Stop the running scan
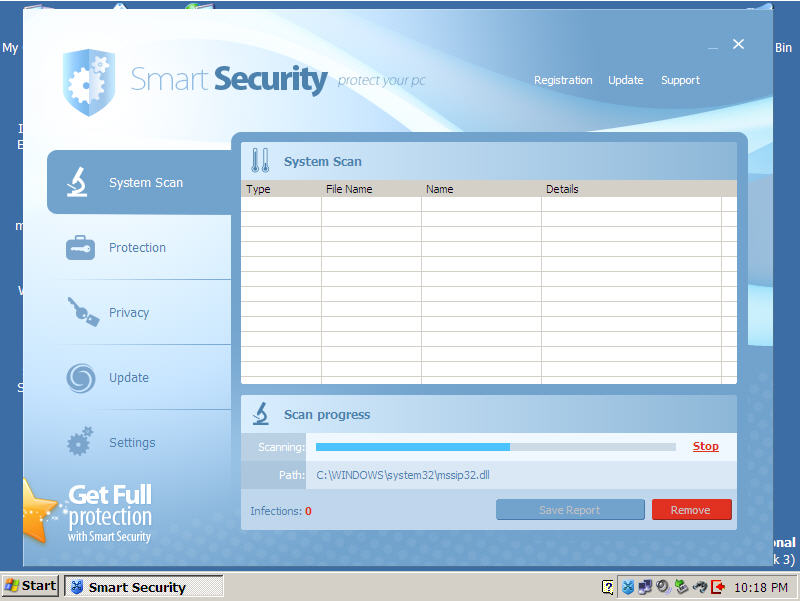Image resolution: width=800 pixels, height=601 pixels. tap(705, 446)
